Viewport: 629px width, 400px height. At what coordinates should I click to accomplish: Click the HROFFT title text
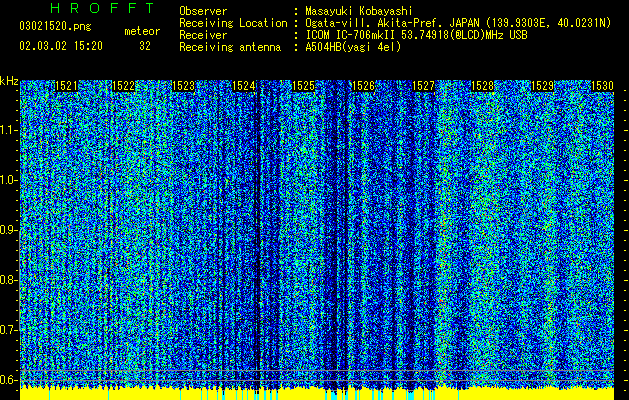[103, 8]
